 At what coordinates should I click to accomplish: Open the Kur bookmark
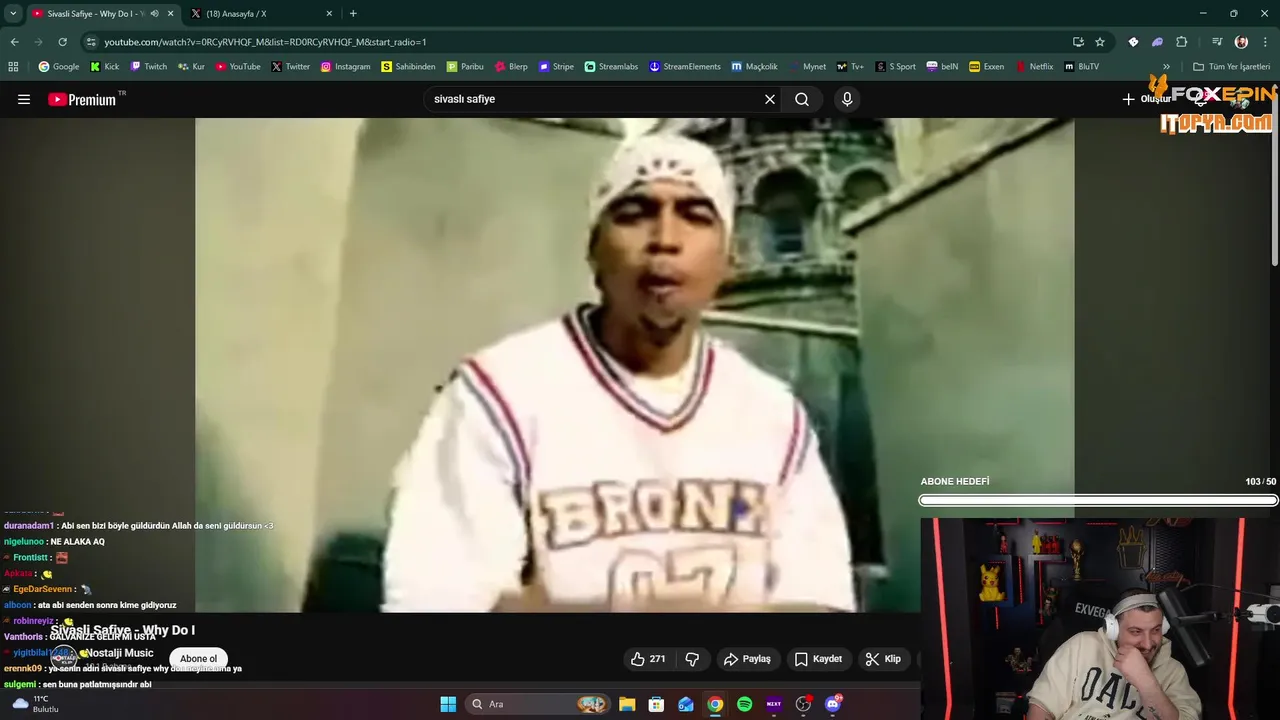[x=192, y=67]
